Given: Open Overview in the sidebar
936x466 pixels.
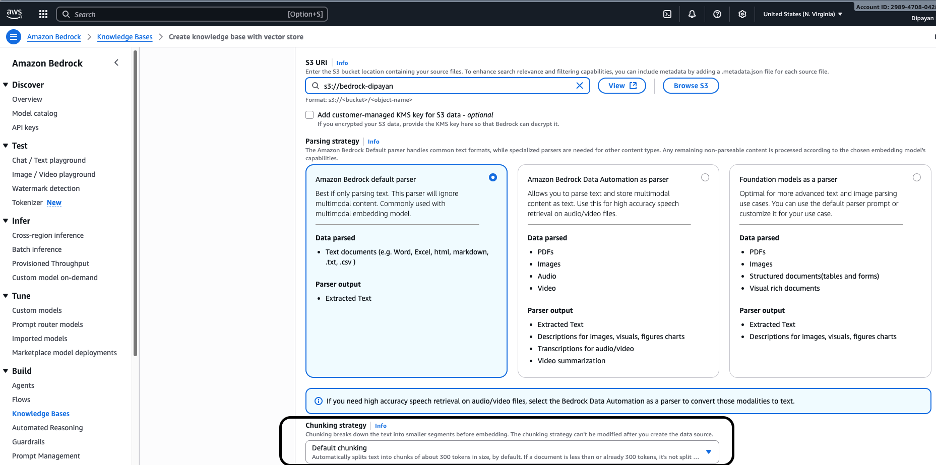Looking at the screenshot, I should [27, 100].
